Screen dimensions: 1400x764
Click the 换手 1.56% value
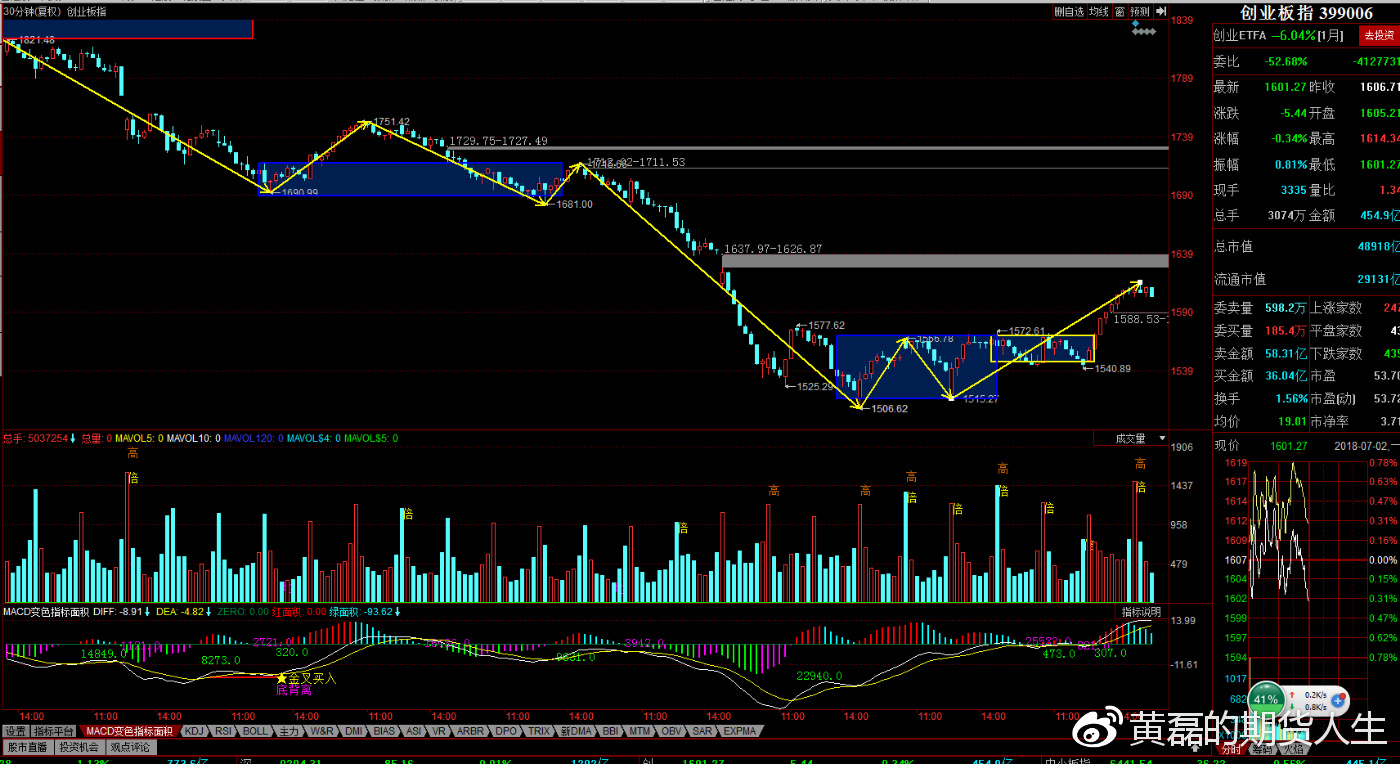[1291, 398]
